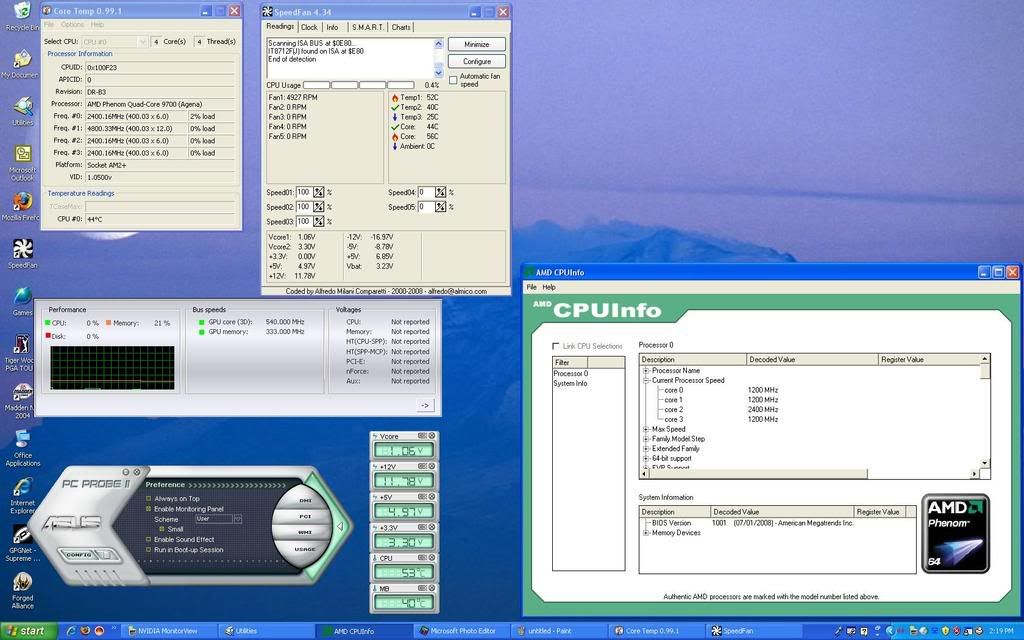This screenshot has height=640, width=1024.
Task: Collapse PC Probe panel with the green triangle arrow
Action: (x=340, y=526)
